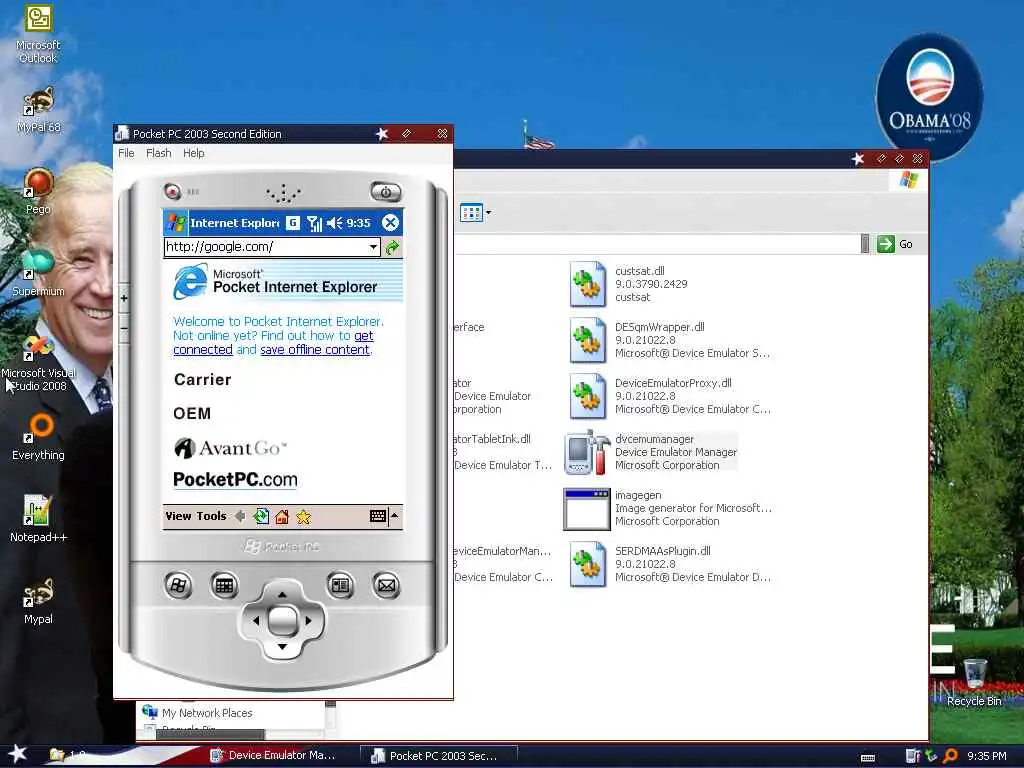Click Microsoft Visual Studio 2008 desktop icon
The width and height of the screenshot is (1024, 768).
click(x=38, y=363)
